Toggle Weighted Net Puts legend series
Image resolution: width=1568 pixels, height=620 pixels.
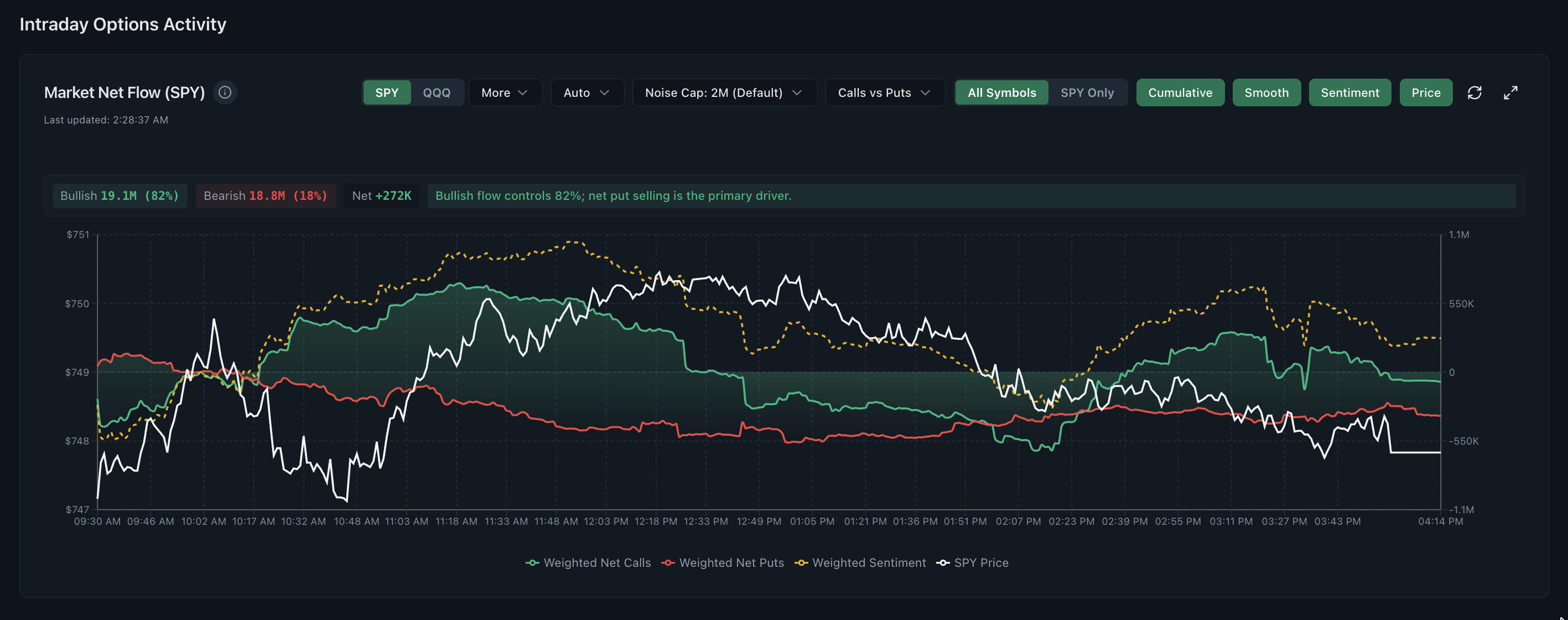pyautogui.click(x=723, y=563)
